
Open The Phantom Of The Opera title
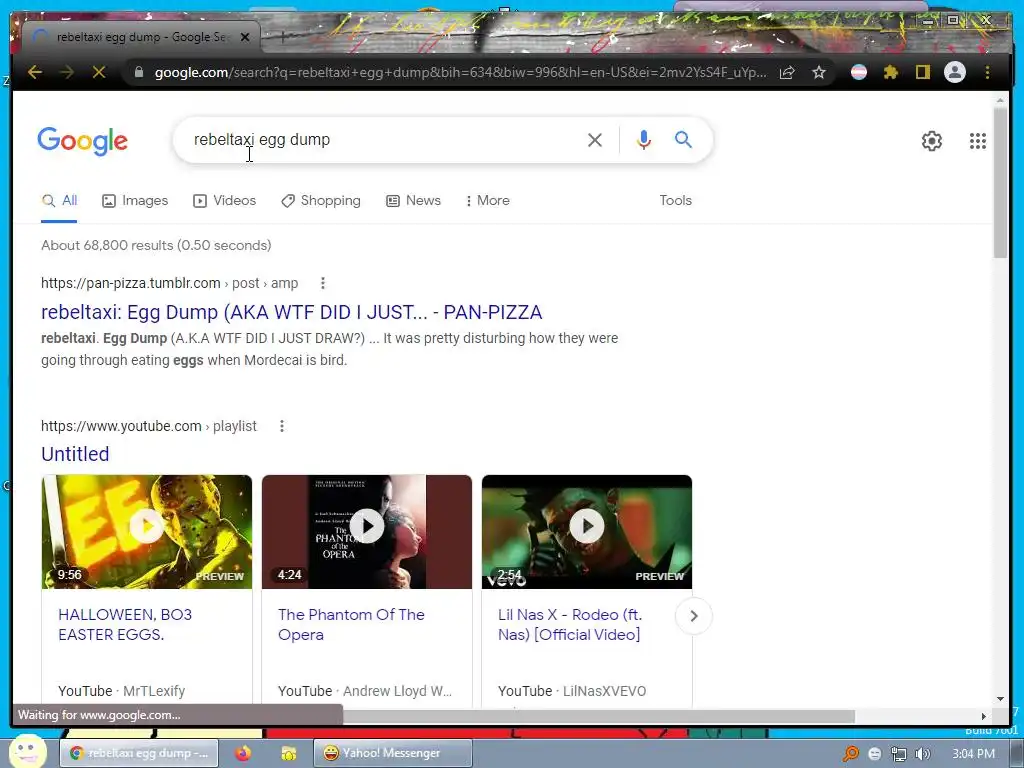pyautogui.click(x=351, y=624)
